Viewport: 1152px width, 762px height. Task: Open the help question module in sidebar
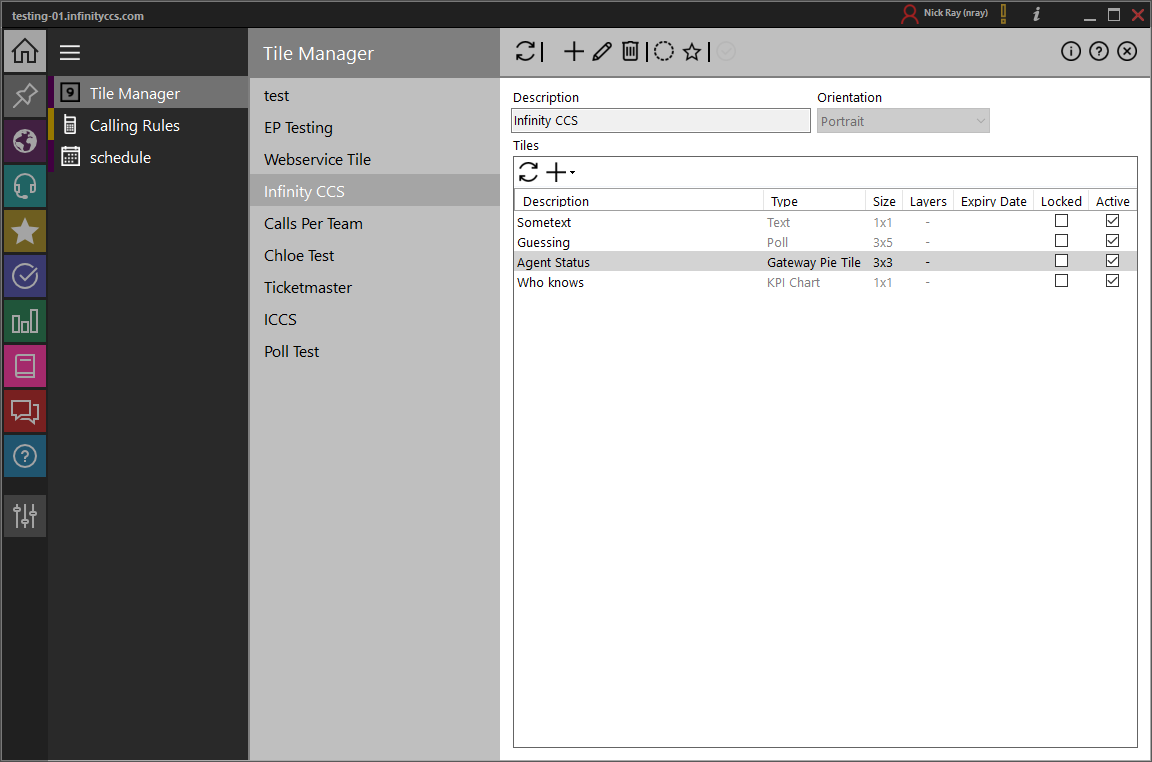(x=25, y=456)
